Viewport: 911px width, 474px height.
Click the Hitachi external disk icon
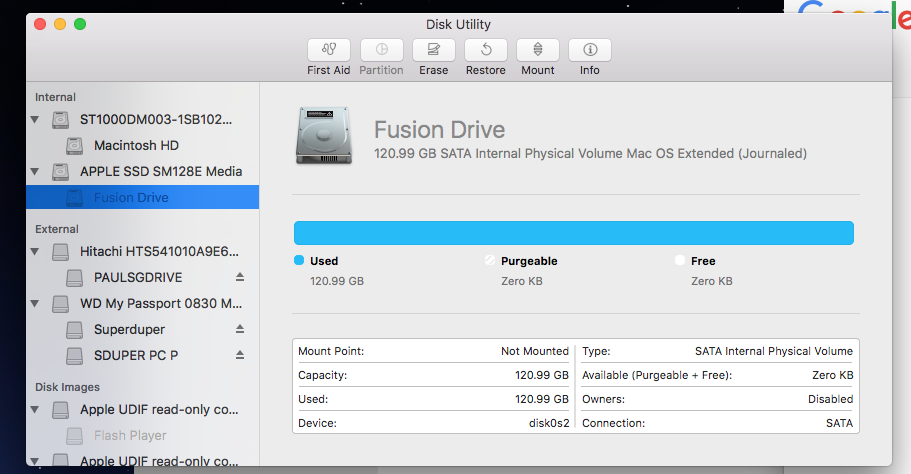60,252
